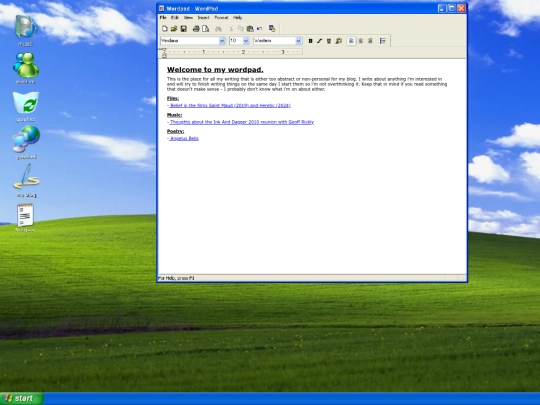The width and height of the screenshot is (540, 405).
Task: Insert Date/Time using the toolbar icon
Action: tap(272, 29)
